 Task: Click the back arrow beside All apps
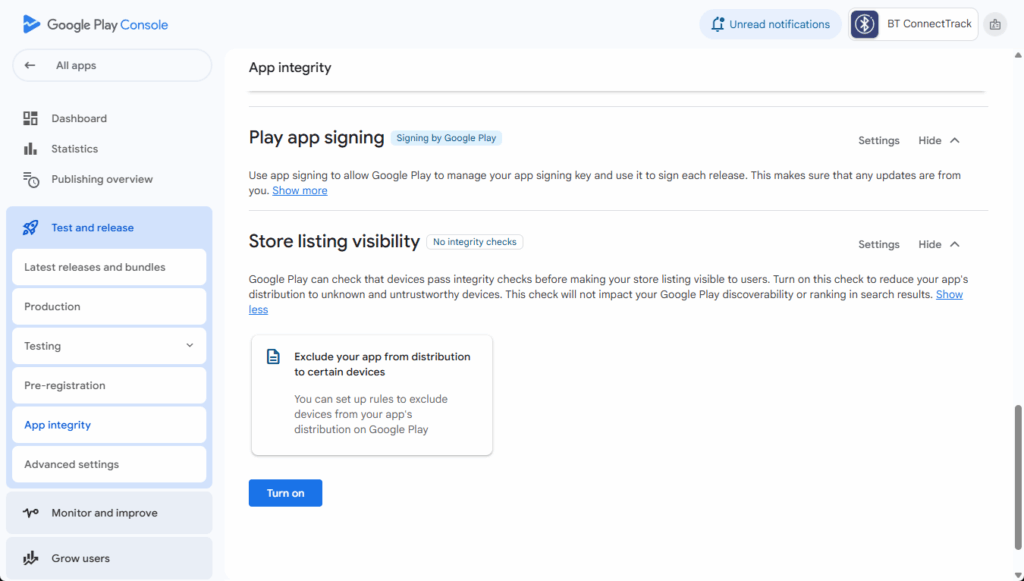[30, 66]
